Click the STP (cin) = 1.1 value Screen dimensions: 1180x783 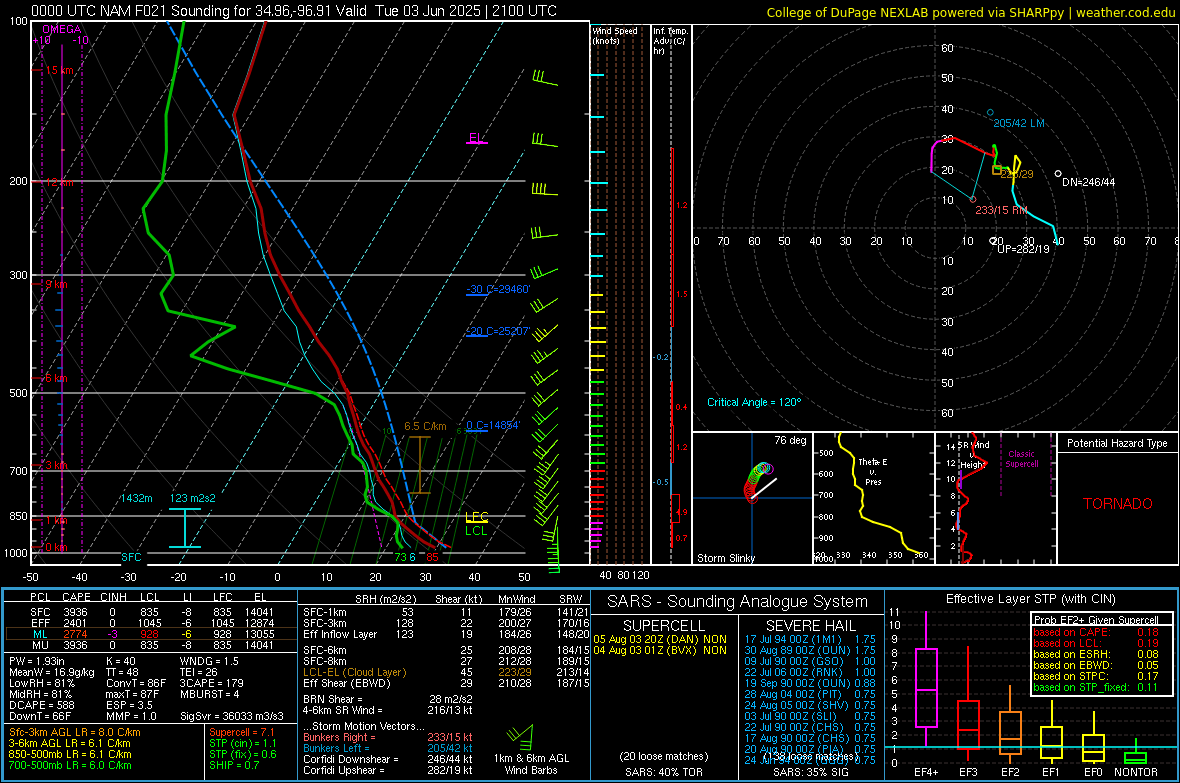pyautogui.click(x=243, y=743)
